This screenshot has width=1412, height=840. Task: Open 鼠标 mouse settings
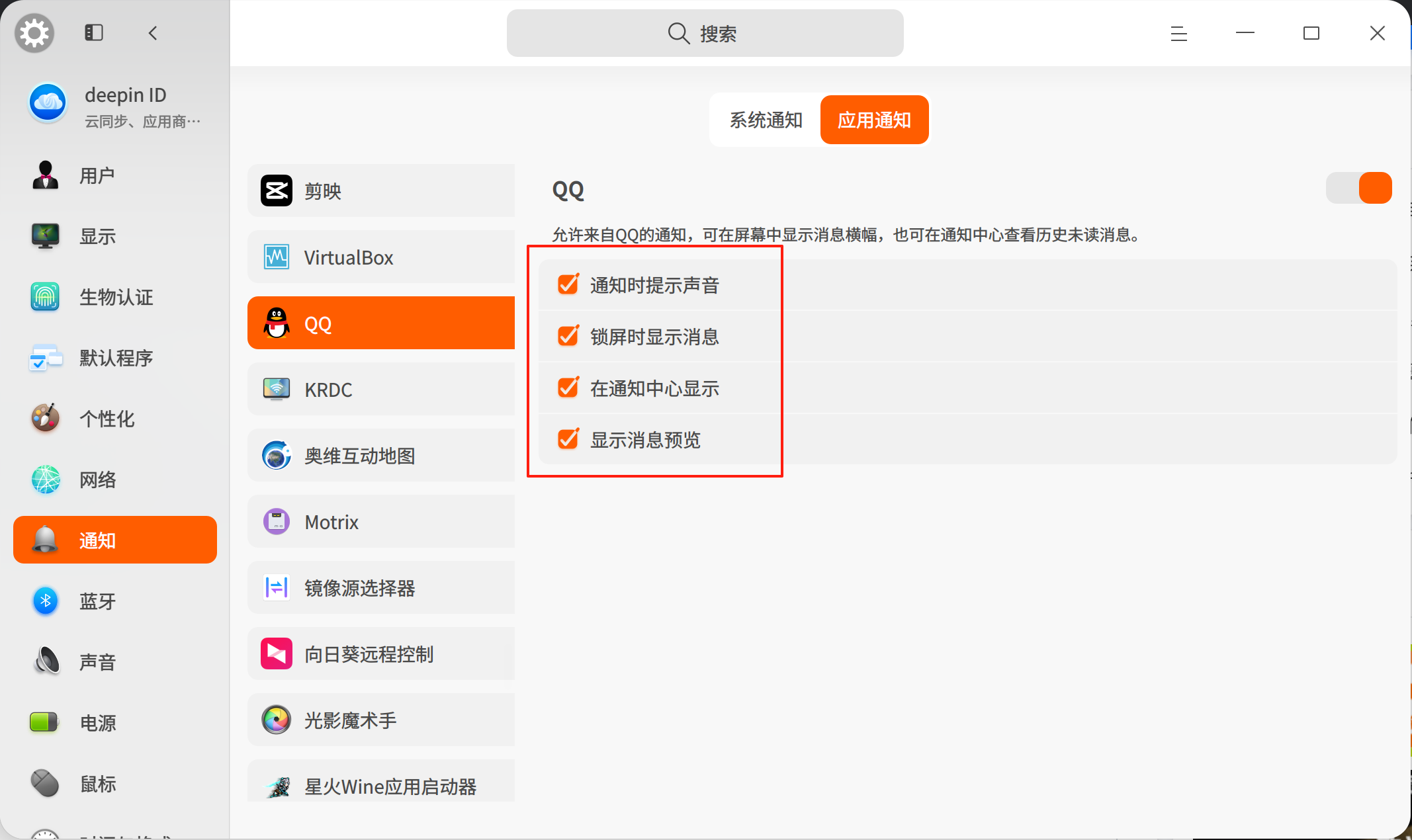[x=115, y=784]
